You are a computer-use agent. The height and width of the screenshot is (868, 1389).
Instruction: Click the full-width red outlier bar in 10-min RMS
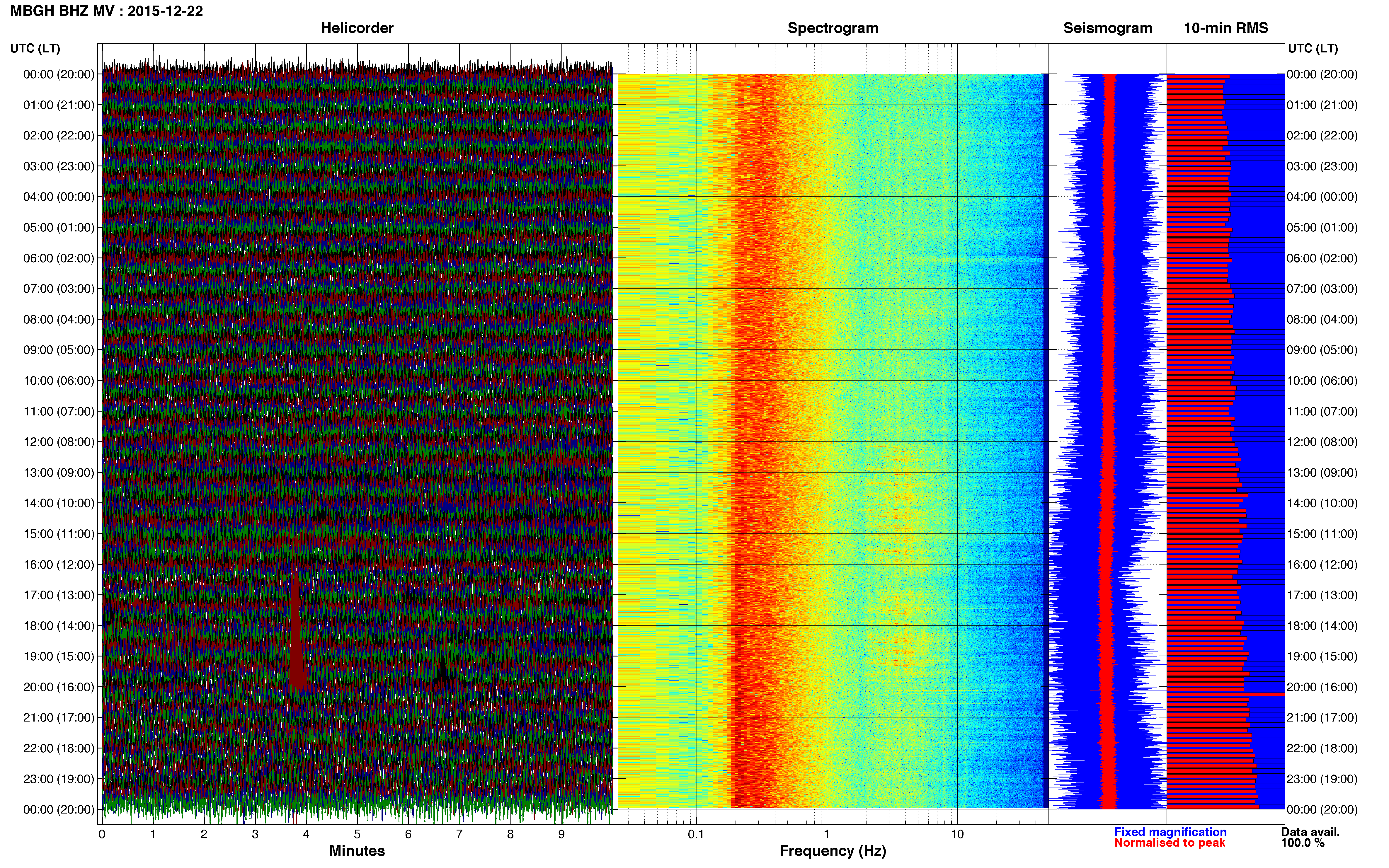tap(1225, 695)
